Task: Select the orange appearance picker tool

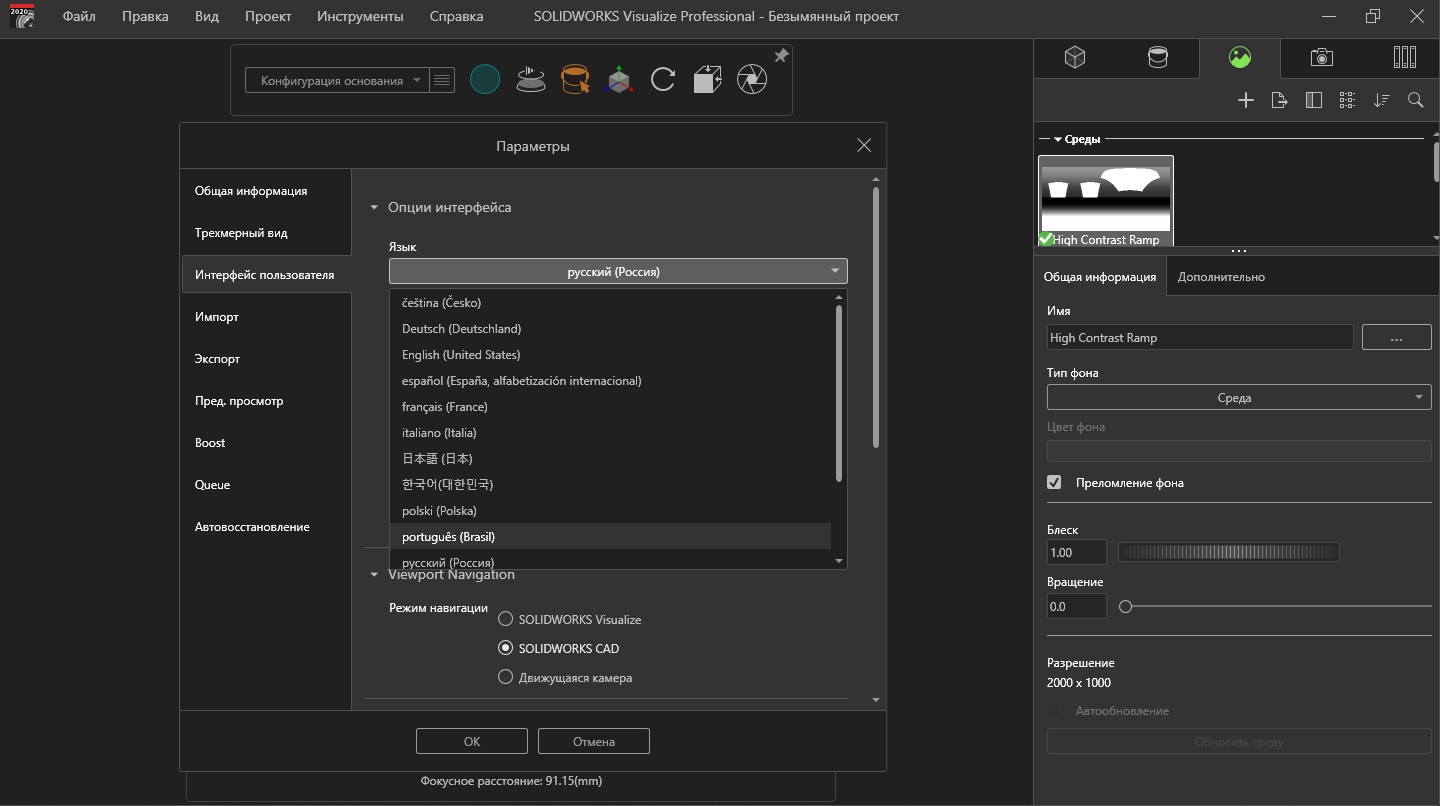Action: [575, 80]
